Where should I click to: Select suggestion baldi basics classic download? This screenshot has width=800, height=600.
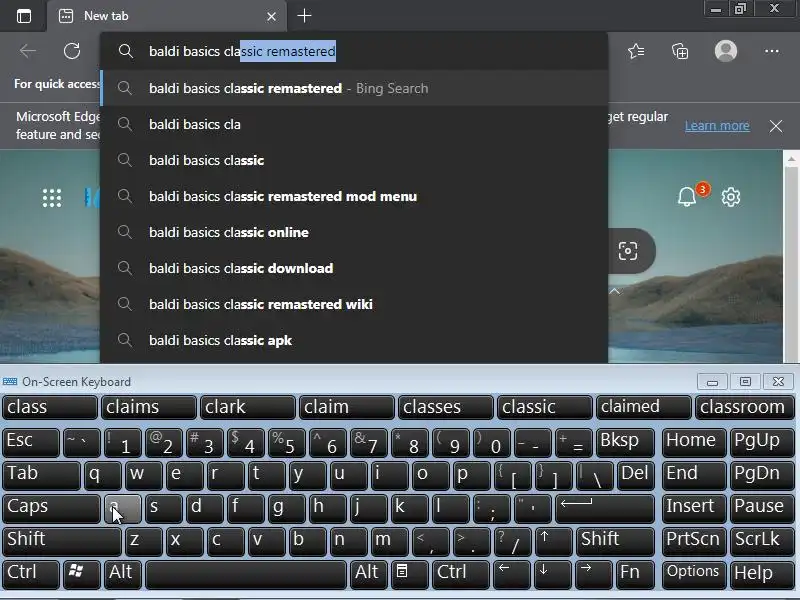coord(354,268)
